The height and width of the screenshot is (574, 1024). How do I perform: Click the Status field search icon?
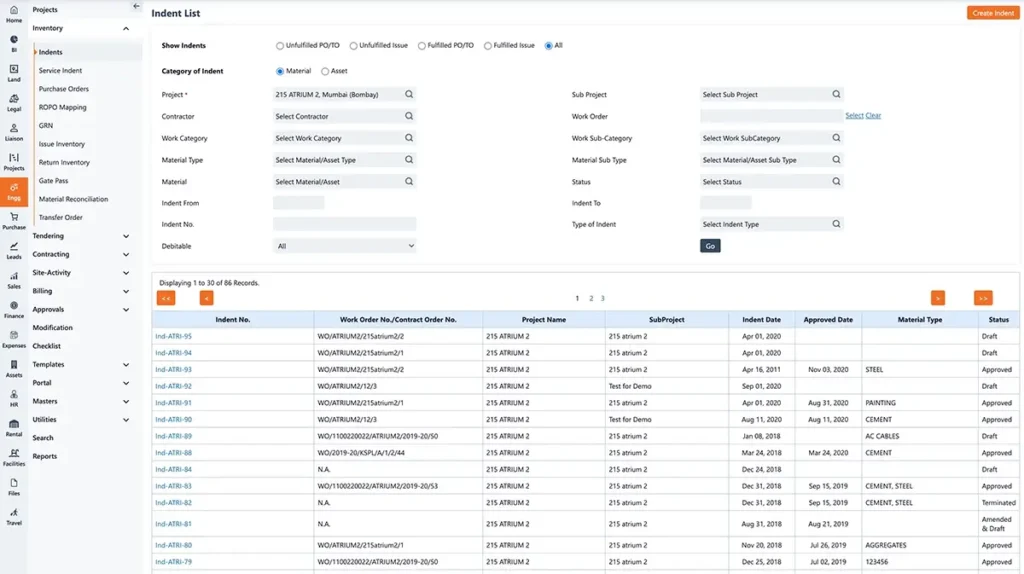tap(836, 181)
